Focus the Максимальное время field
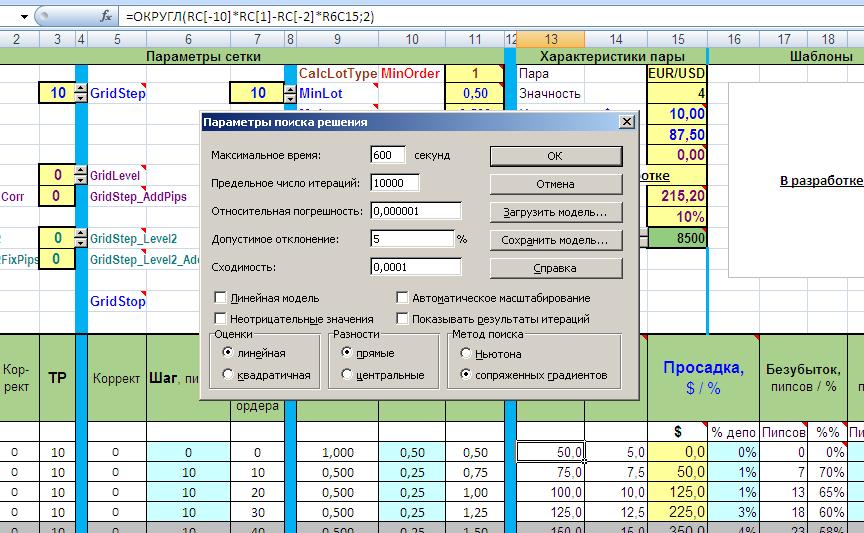This screenshot has height=533, width=864. tap(388, 155)
